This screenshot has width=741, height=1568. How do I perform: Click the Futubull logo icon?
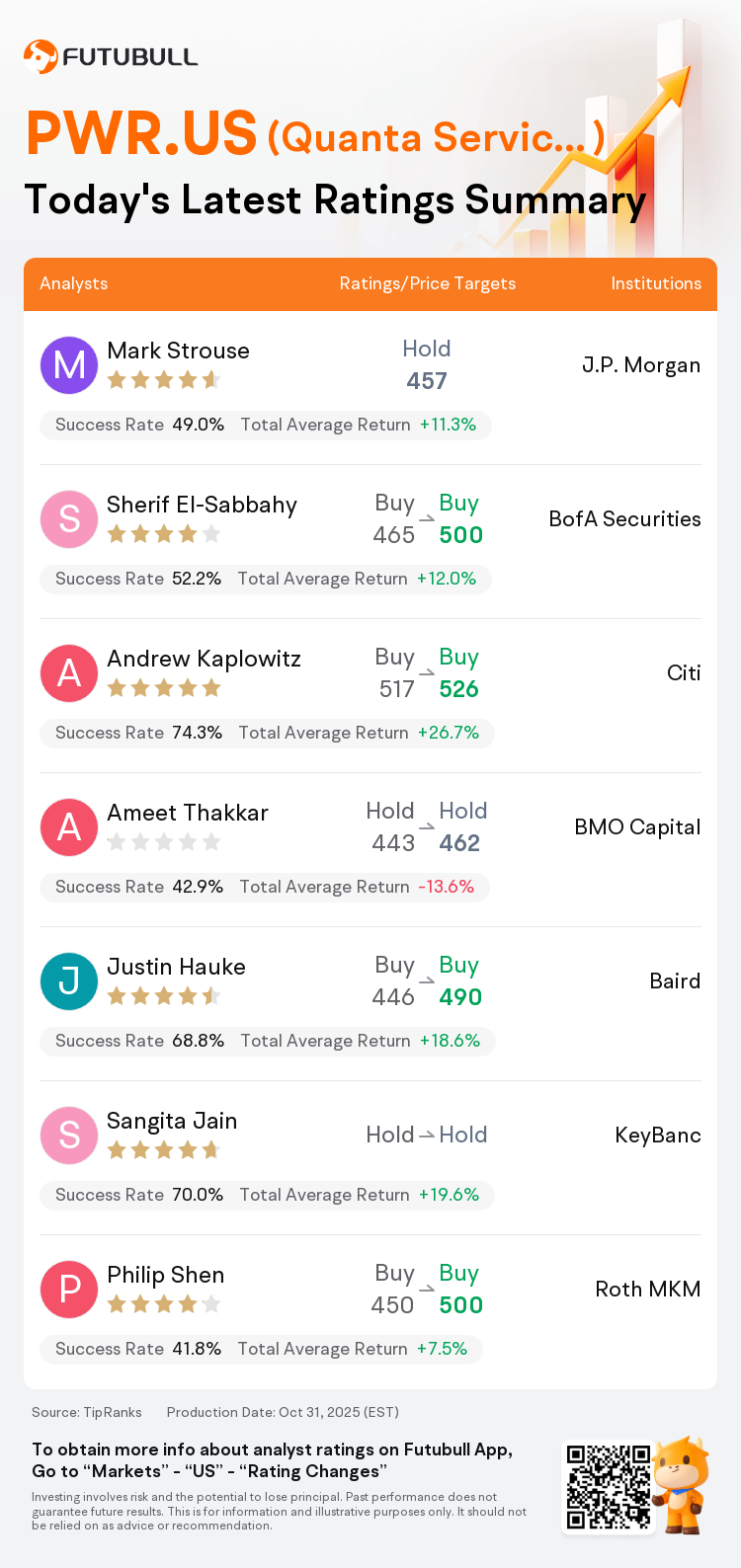[41, 56]
